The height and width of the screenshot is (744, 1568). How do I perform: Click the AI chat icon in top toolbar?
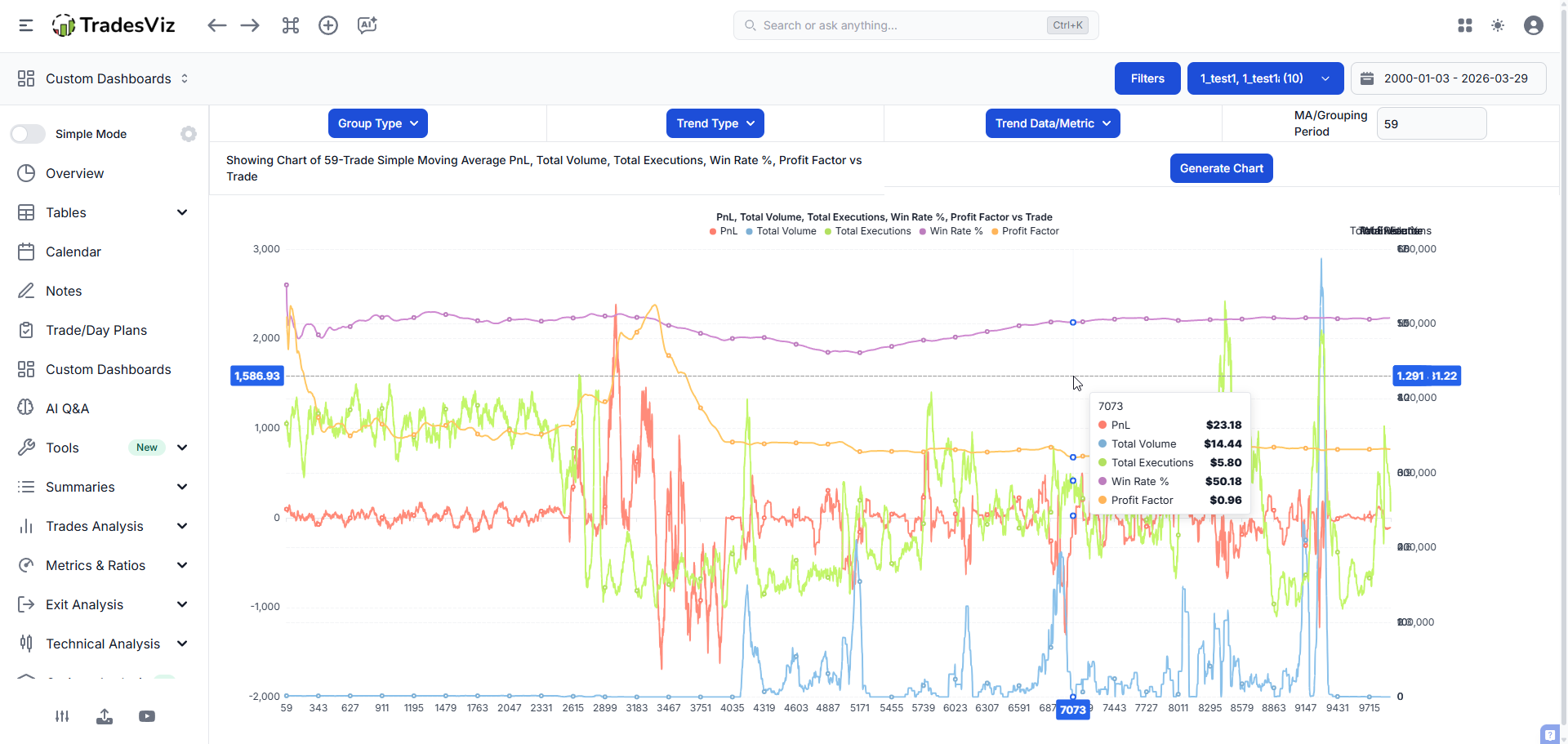coord(367,25)
